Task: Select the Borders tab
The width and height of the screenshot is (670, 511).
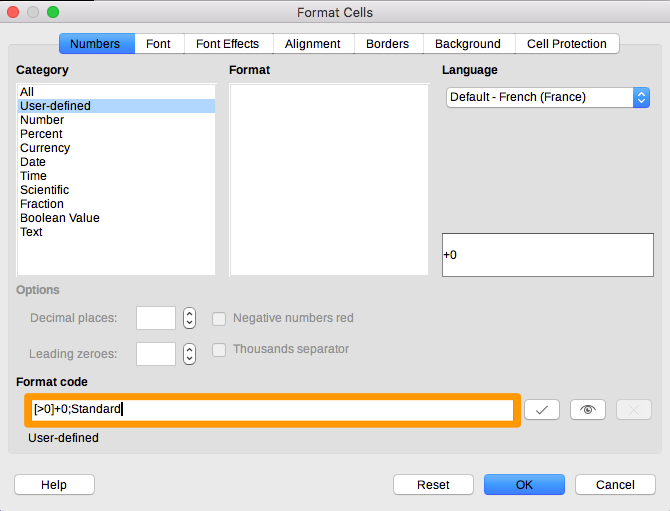Action: click(387, 44)
